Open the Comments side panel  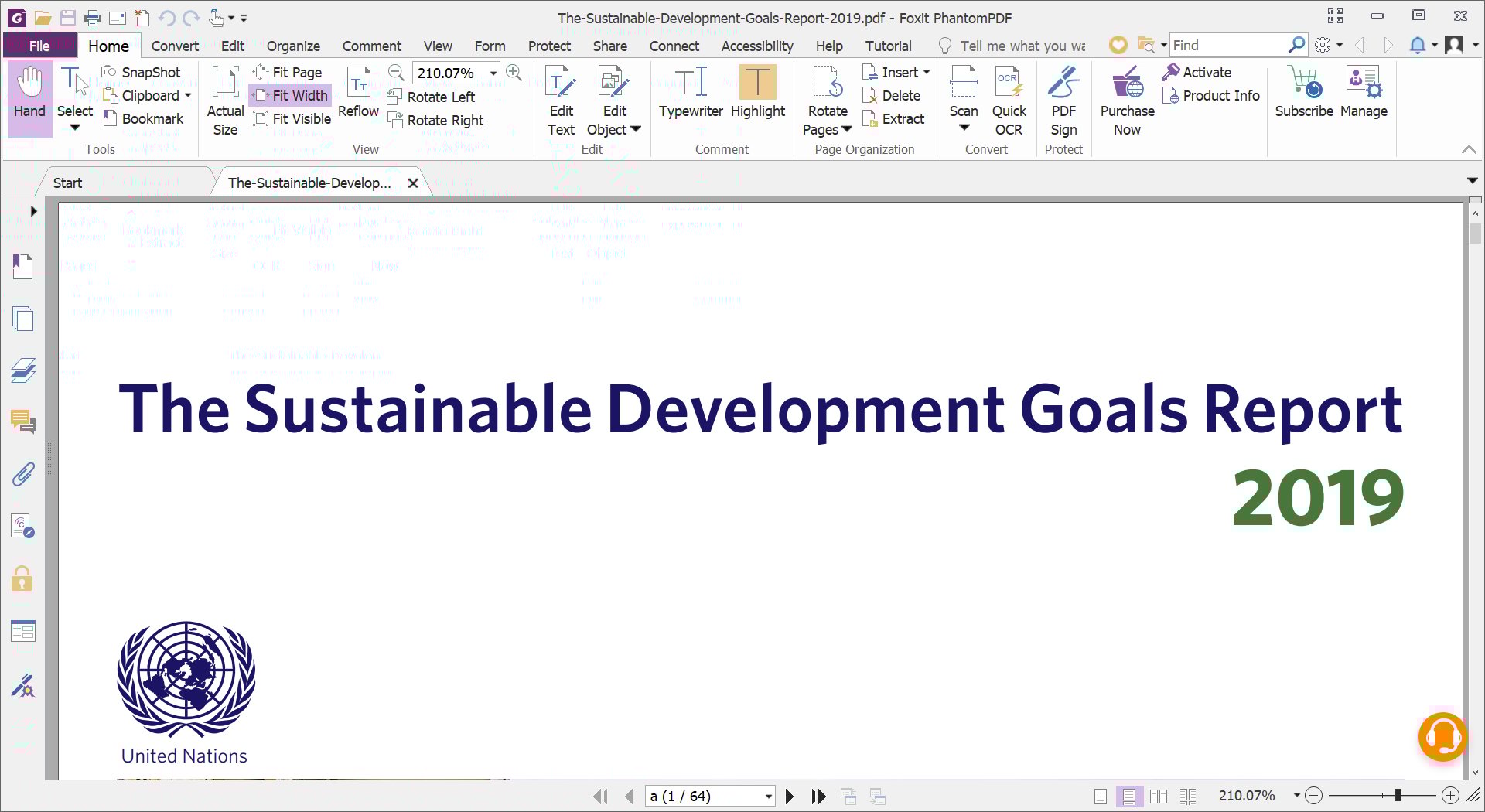(22, 422)
